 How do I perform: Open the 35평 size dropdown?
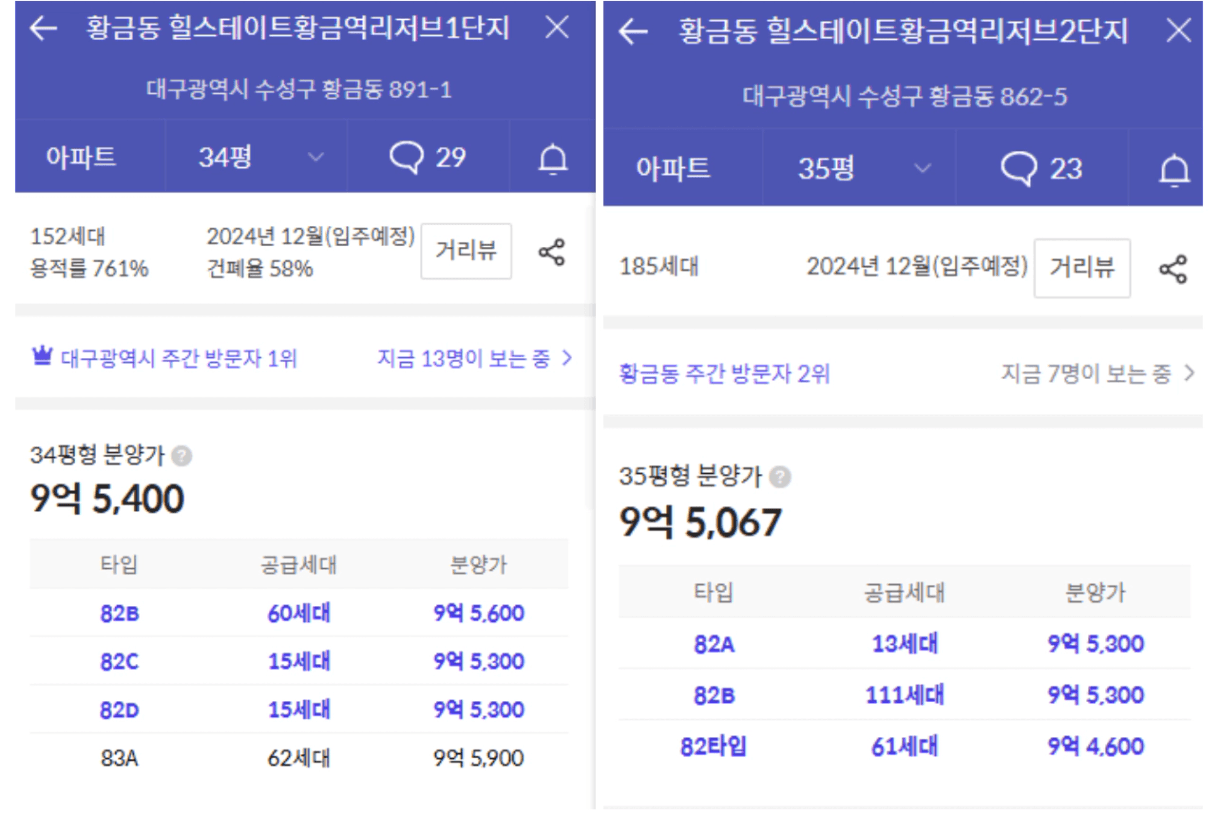pyautogui.click(x=860, y=168)
